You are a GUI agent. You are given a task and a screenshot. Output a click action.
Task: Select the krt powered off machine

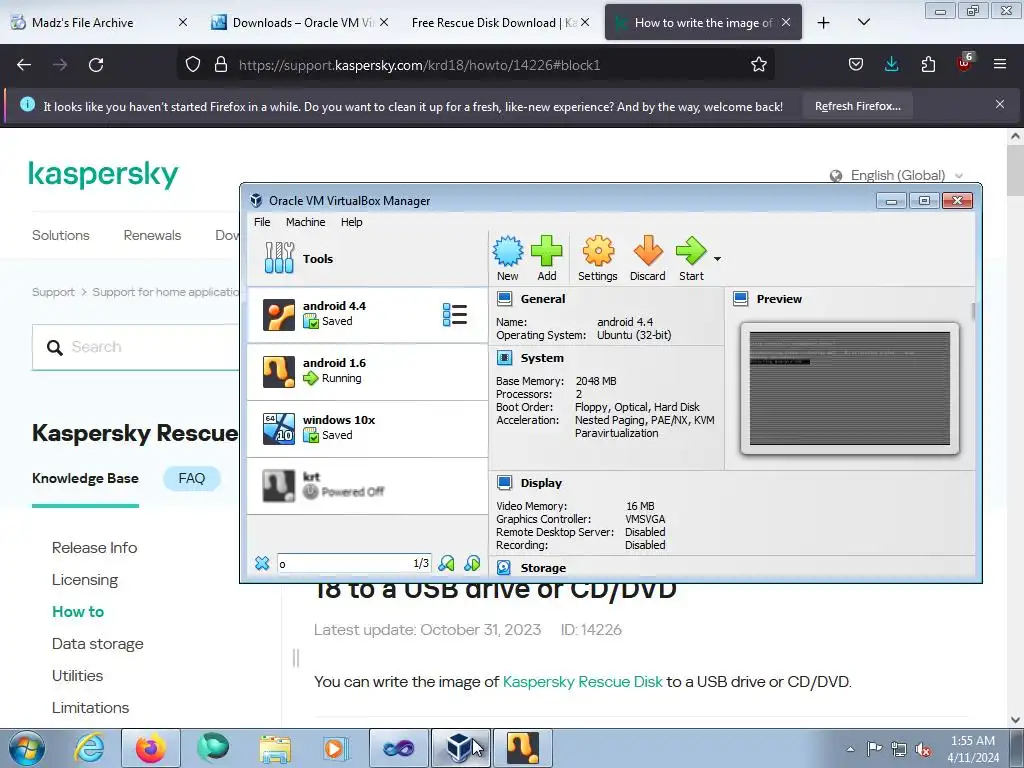point(367,485)
